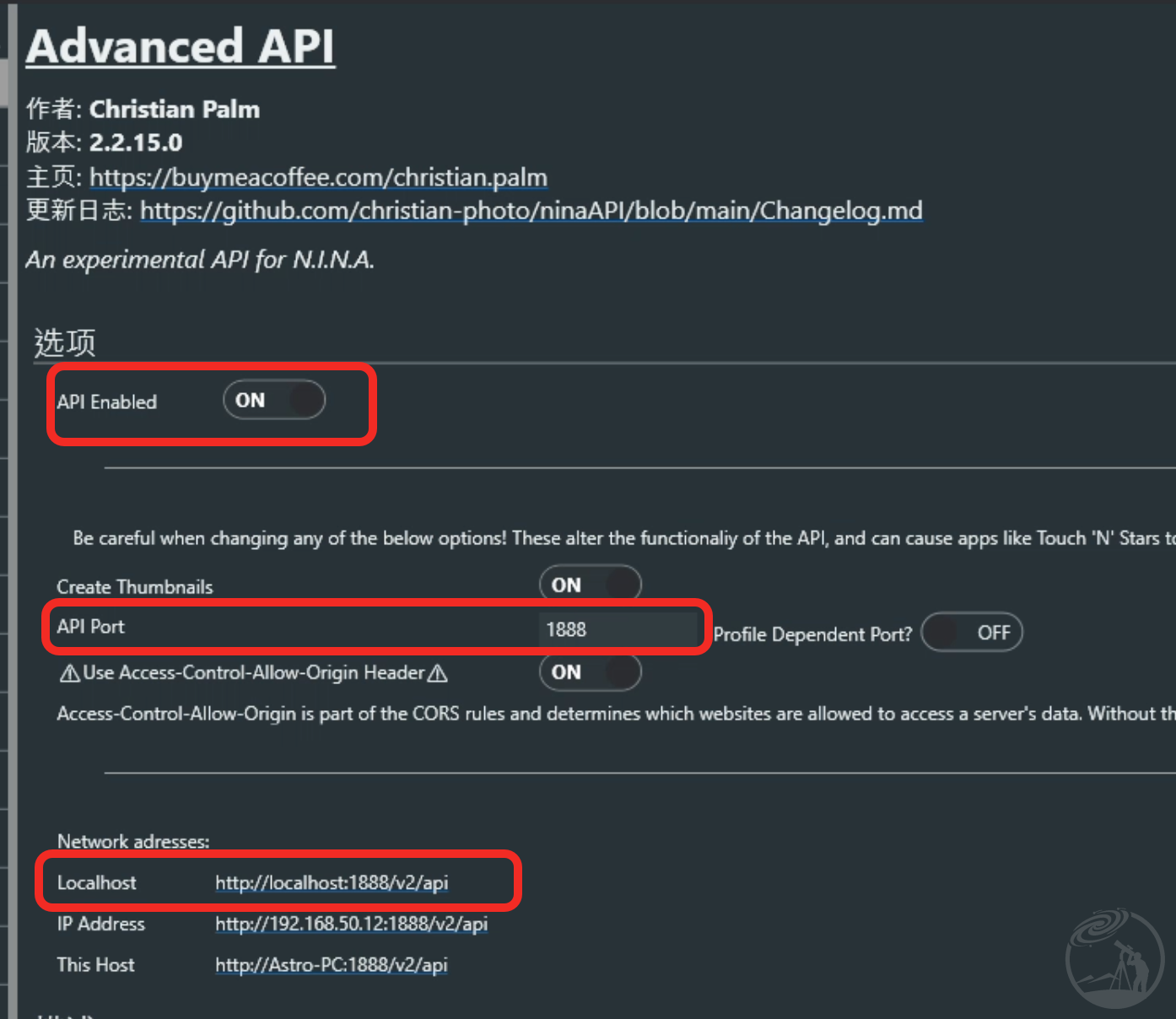This screenshot has width=1176, height=1019.
Task: Click the N.I.N.A. telescope logo watermark
Action: [1114, 958]
